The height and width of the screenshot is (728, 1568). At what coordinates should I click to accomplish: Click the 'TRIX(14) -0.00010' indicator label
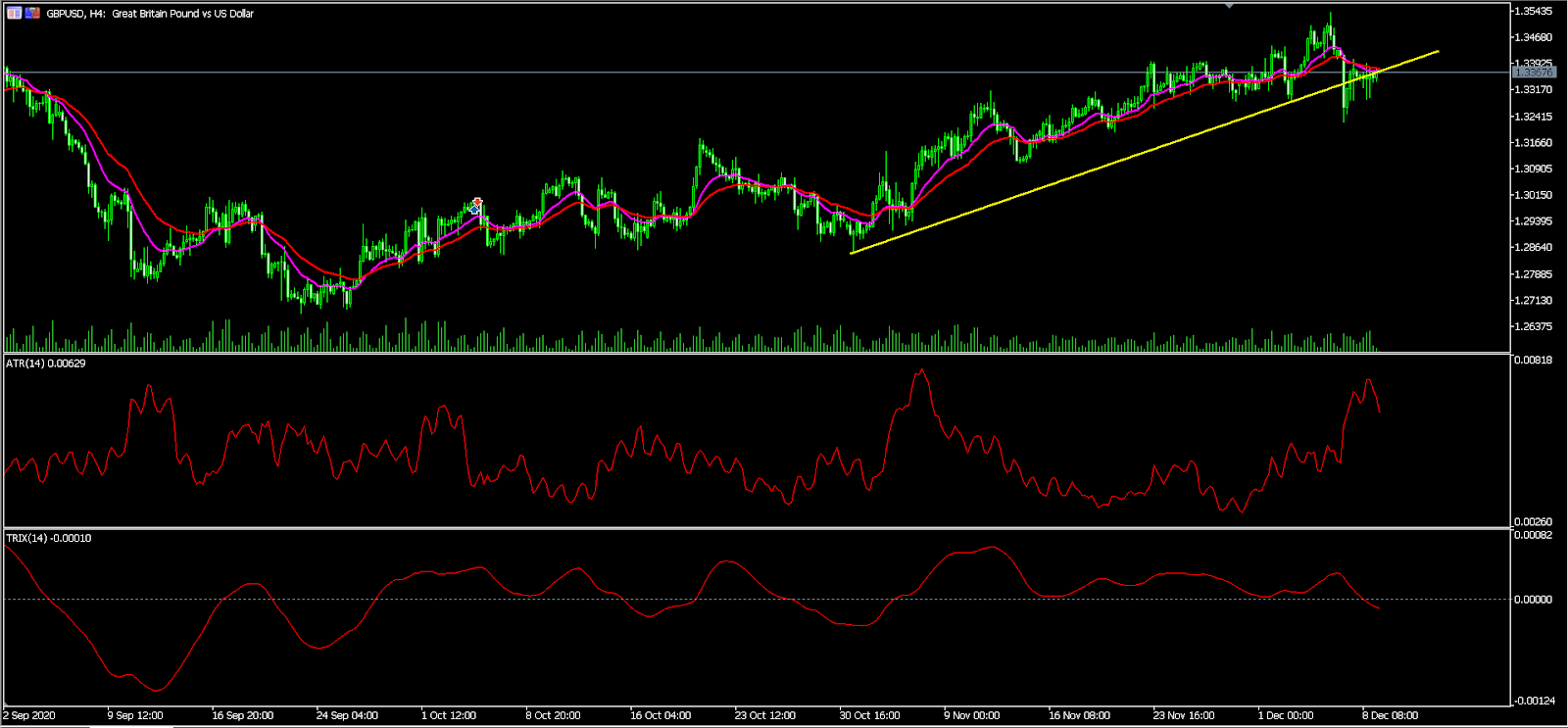point(49,538)
